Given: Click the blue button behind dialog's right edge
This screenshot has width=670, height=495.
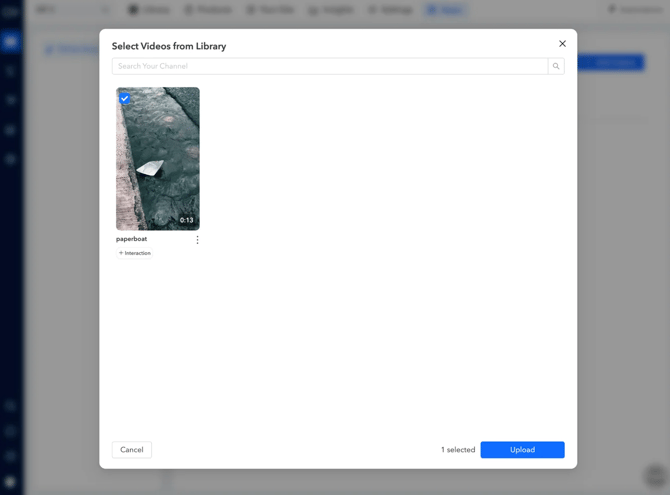Looking at the screenshot, I should 610,62.
